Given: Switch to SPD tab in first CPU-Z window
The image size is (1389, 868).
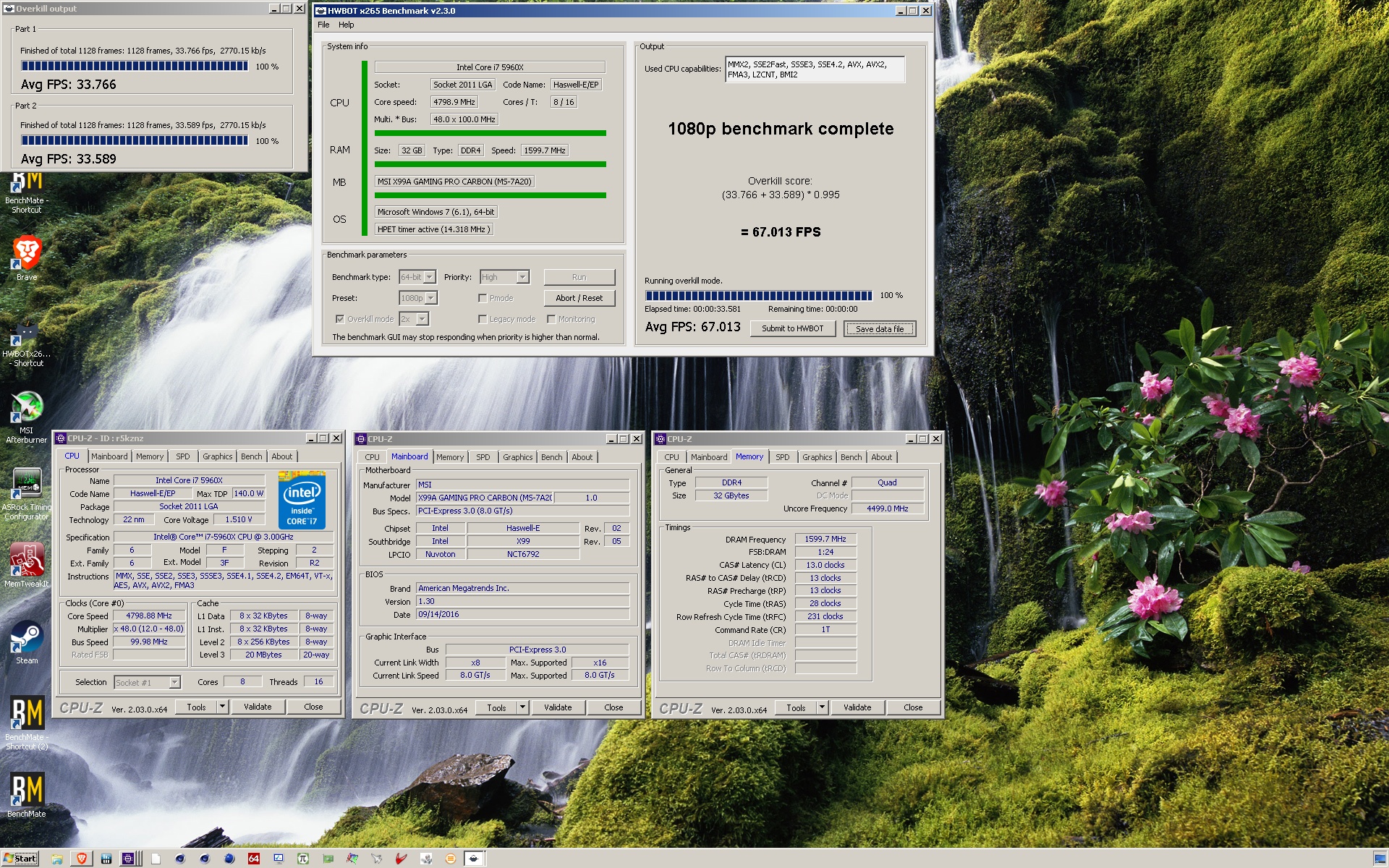Looking at the screenshot, I should tap(183, 456).
